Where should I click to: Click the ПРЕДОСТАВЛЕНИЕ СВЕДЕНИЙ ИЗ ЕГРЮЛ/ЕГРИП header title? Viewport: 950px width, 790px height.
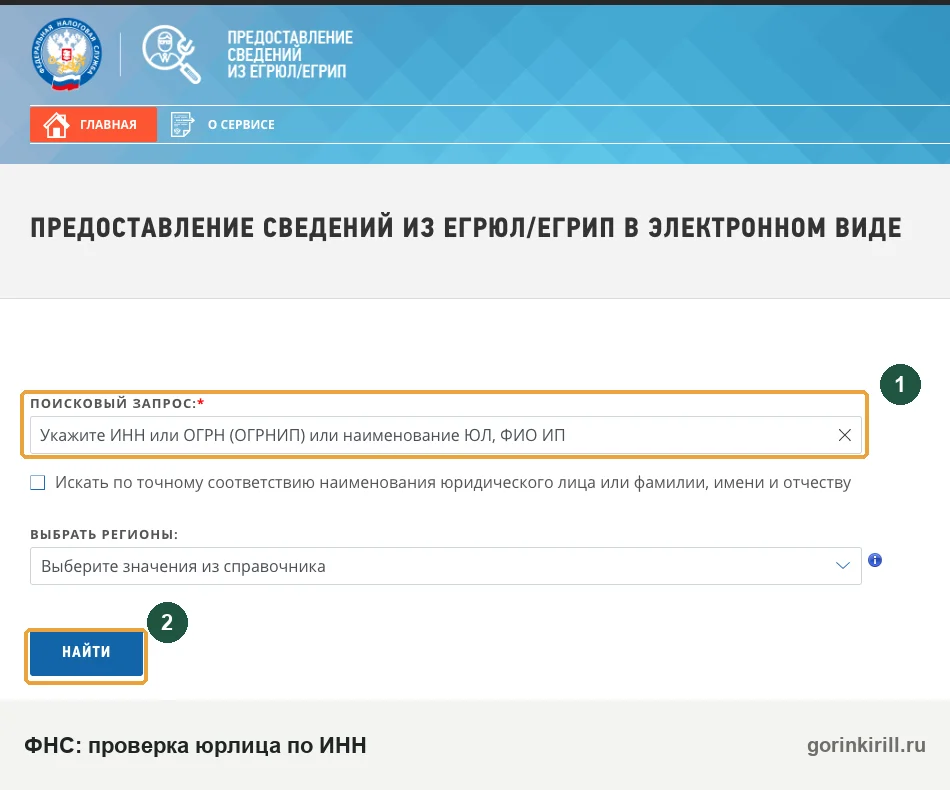click(x=290, y=54)
